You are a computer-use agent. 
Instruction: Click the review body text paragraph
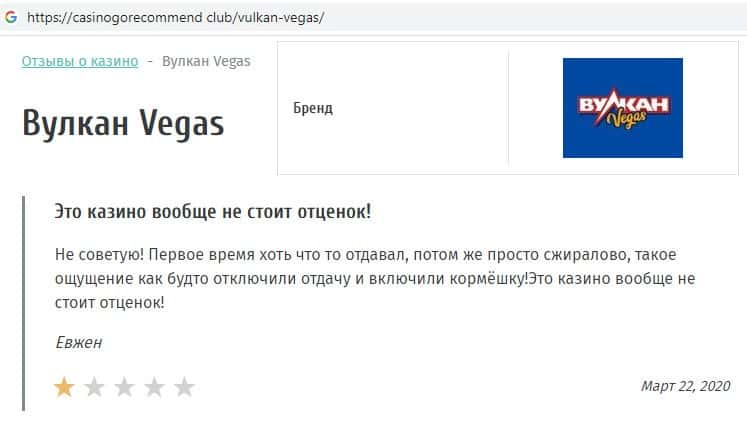click(375, 278)
